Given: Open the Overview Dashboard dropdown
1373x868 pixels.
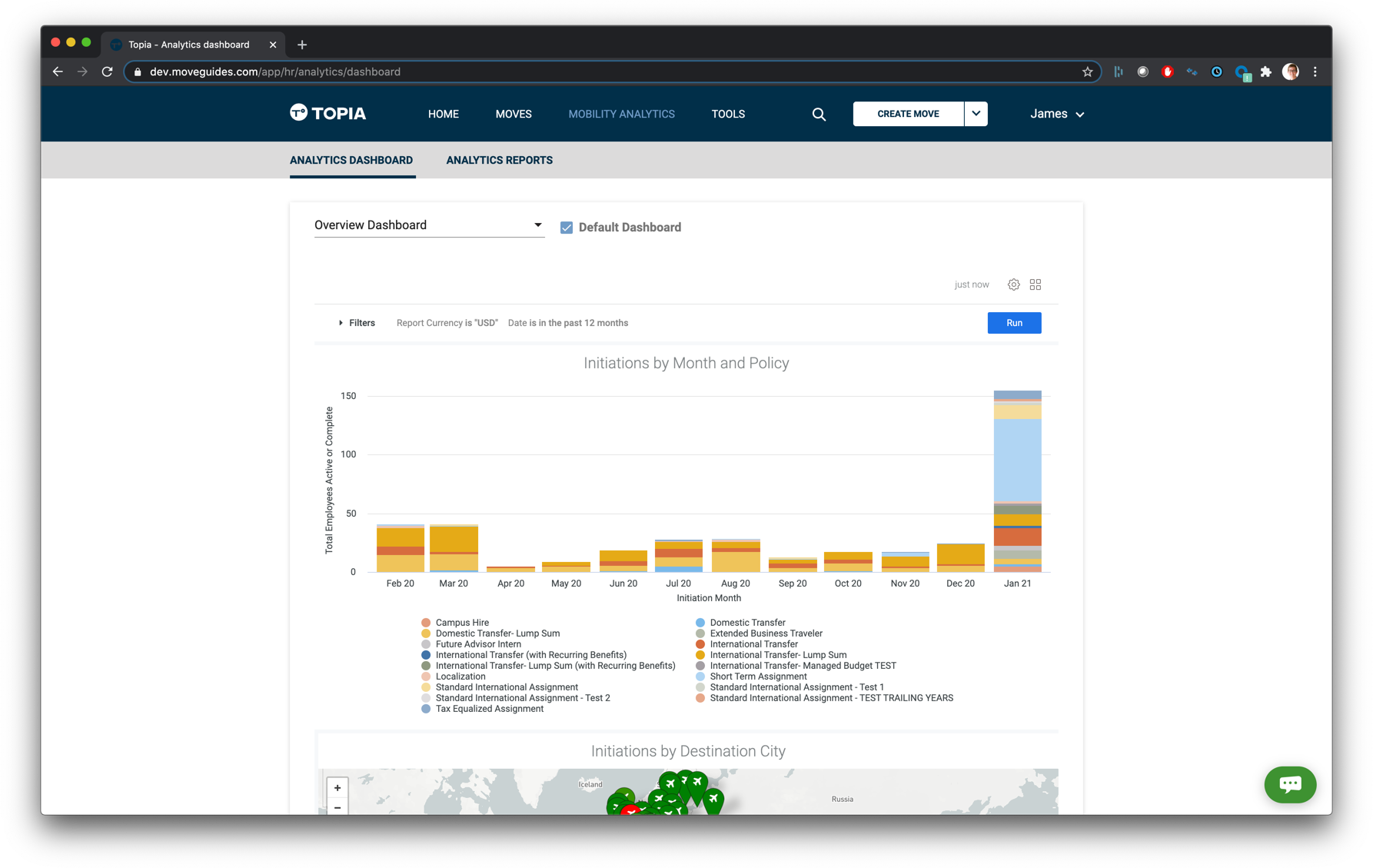Looking at the screenshot, I should coord(429,225).
